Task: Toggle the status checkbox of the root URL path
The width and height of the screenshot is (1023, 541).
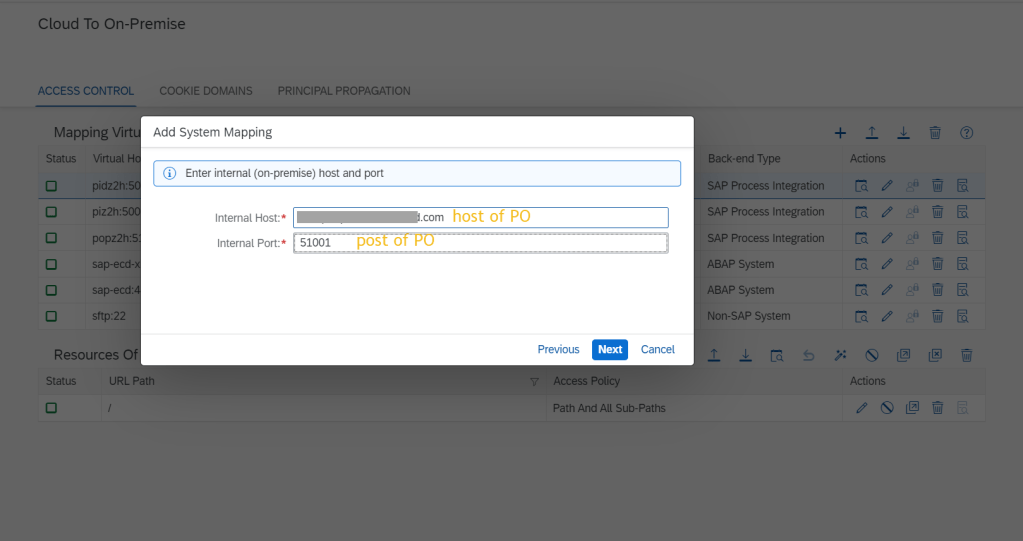Action: [x=51, y=408]
